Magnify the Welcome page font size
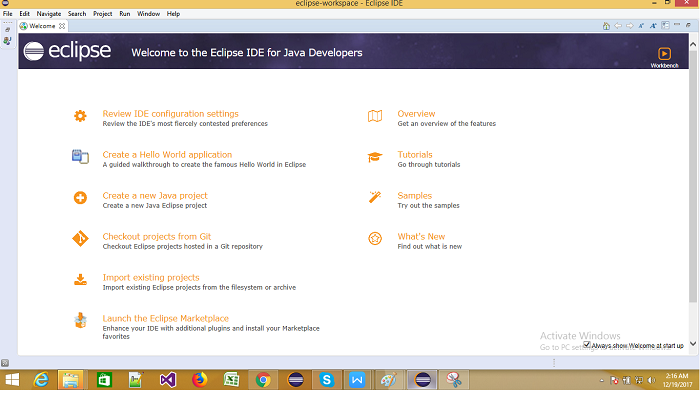 [x=653, y=26]
